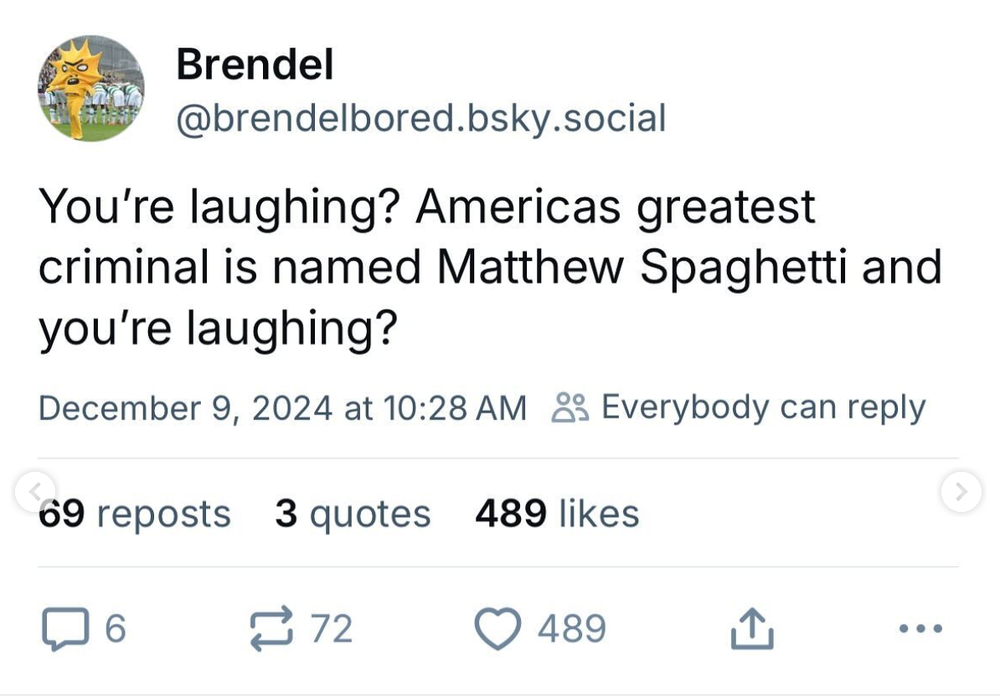
Task: Click the share upload icon
Action: point(751,628)
